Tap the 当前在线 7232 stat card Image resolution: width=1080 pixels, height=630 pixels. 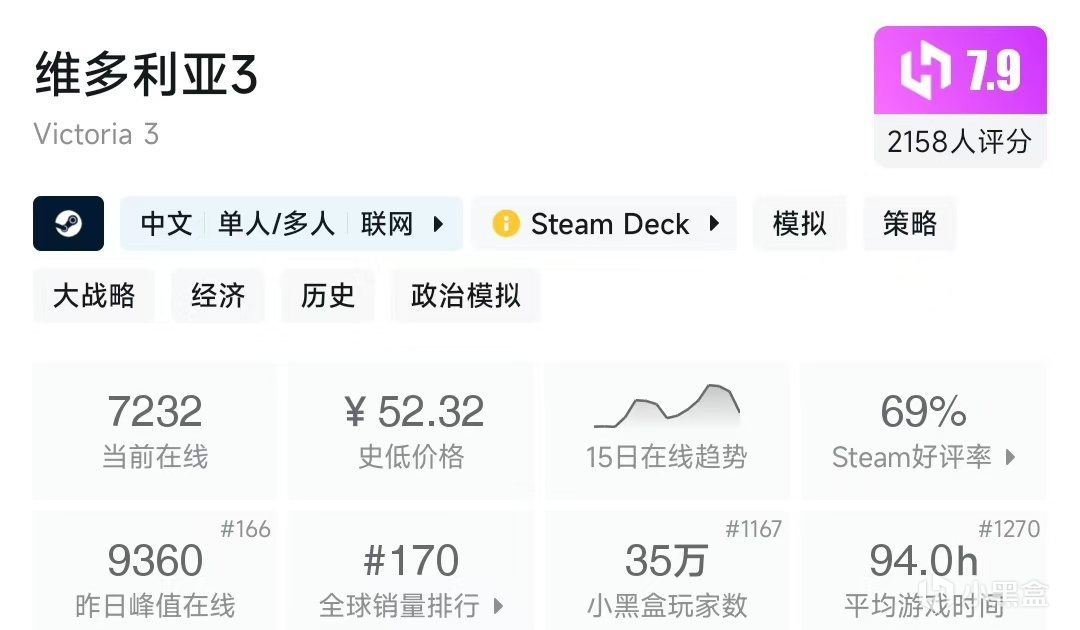(154, 430)
